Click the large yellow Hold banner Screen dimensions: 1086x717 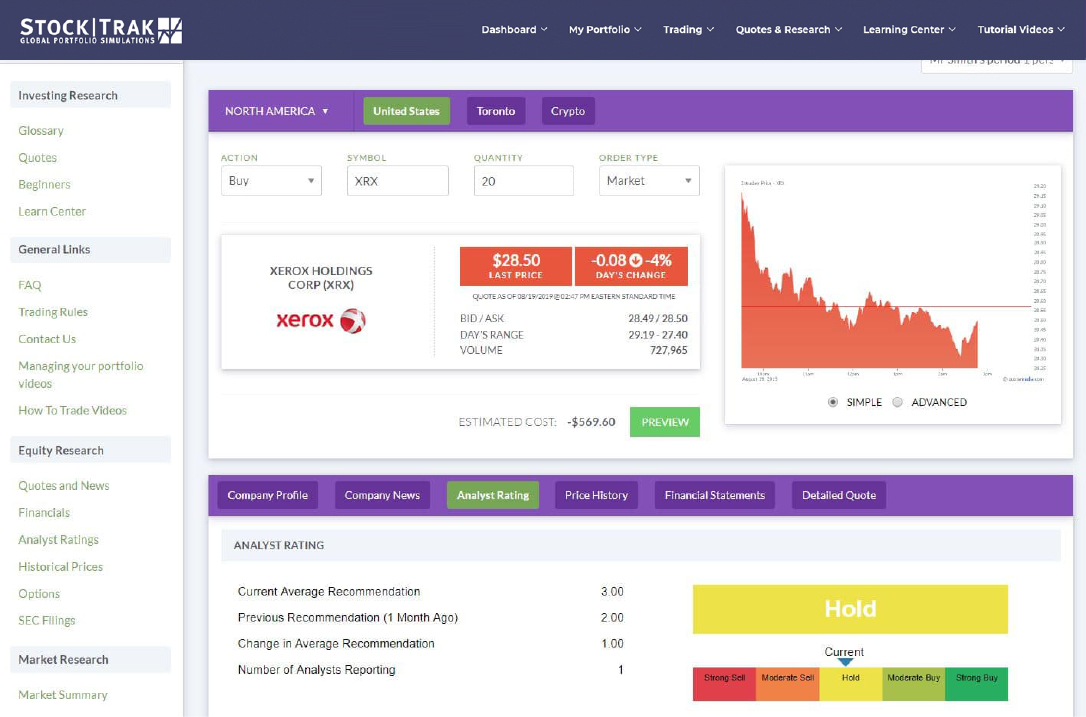coord(851,609)
